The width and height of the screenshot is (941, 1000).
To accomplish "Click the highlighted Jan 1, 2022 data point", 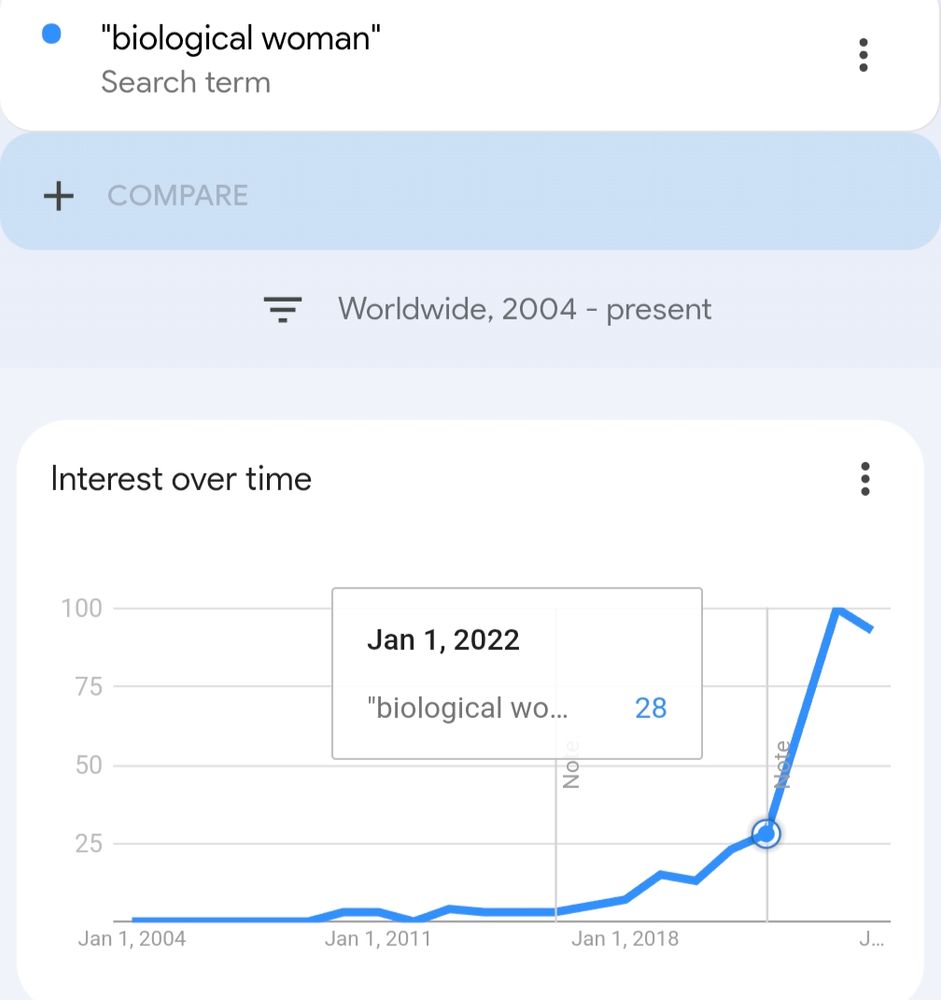I will [766, 833].
